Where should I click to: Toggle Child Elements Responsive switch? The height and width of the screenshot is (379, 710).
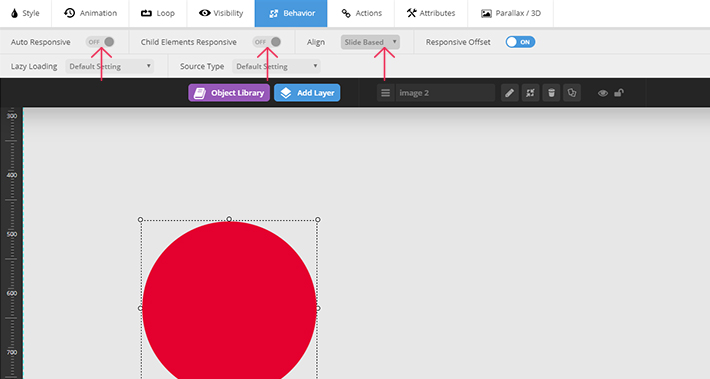pyautogui.click(x=267, y=42)
